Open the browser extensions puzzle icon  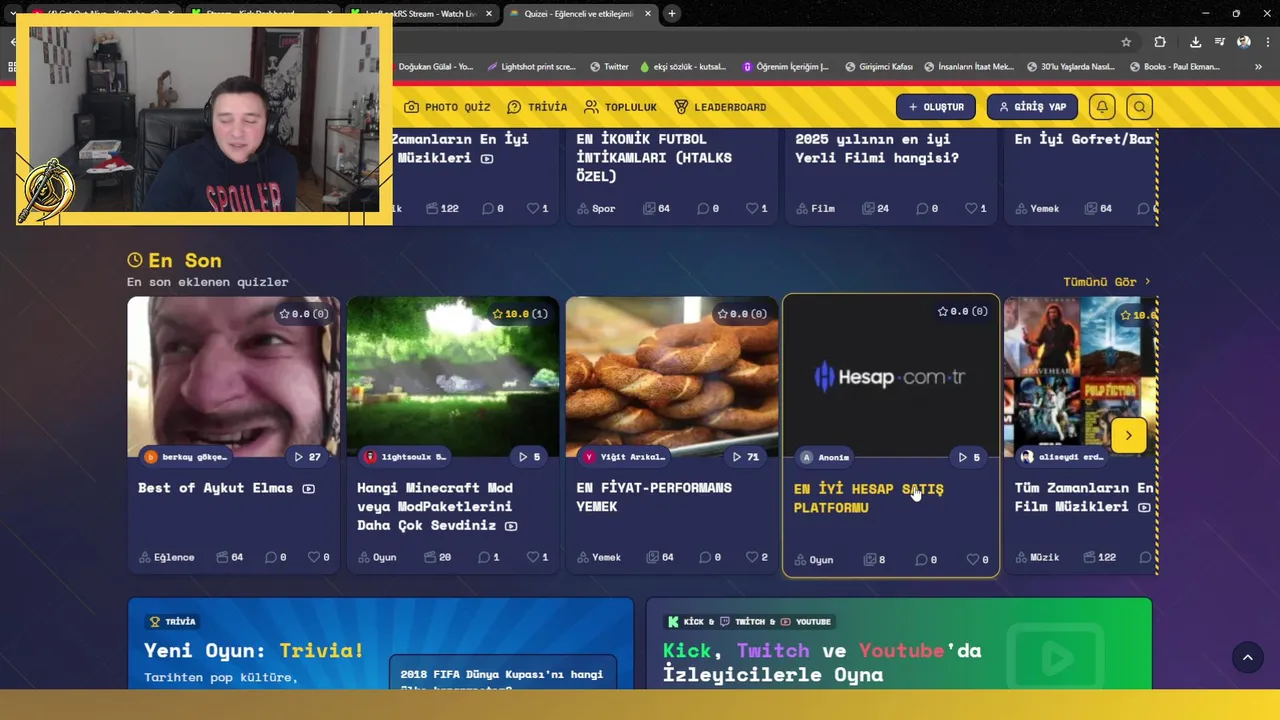(1160, 42)
